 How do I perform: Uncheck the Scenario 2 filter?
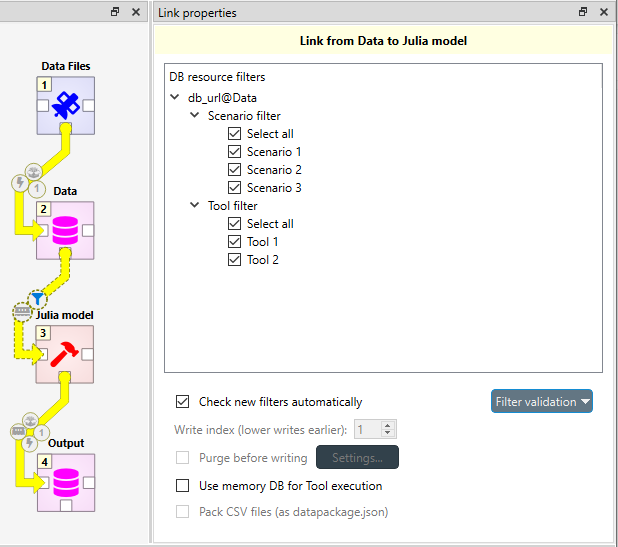(x=235, y=170)
